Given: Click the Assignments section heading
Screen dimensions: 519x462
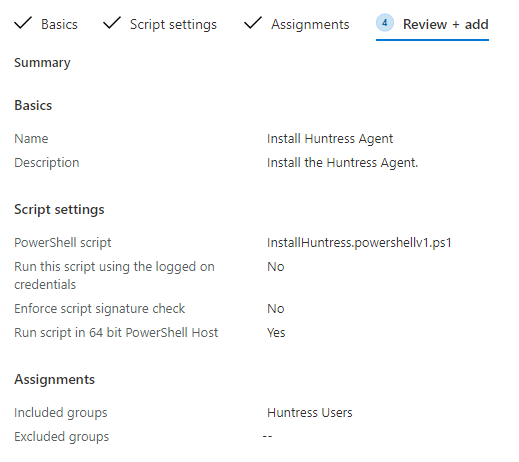Looking at the screenshot, I should (x=54, y=380).
